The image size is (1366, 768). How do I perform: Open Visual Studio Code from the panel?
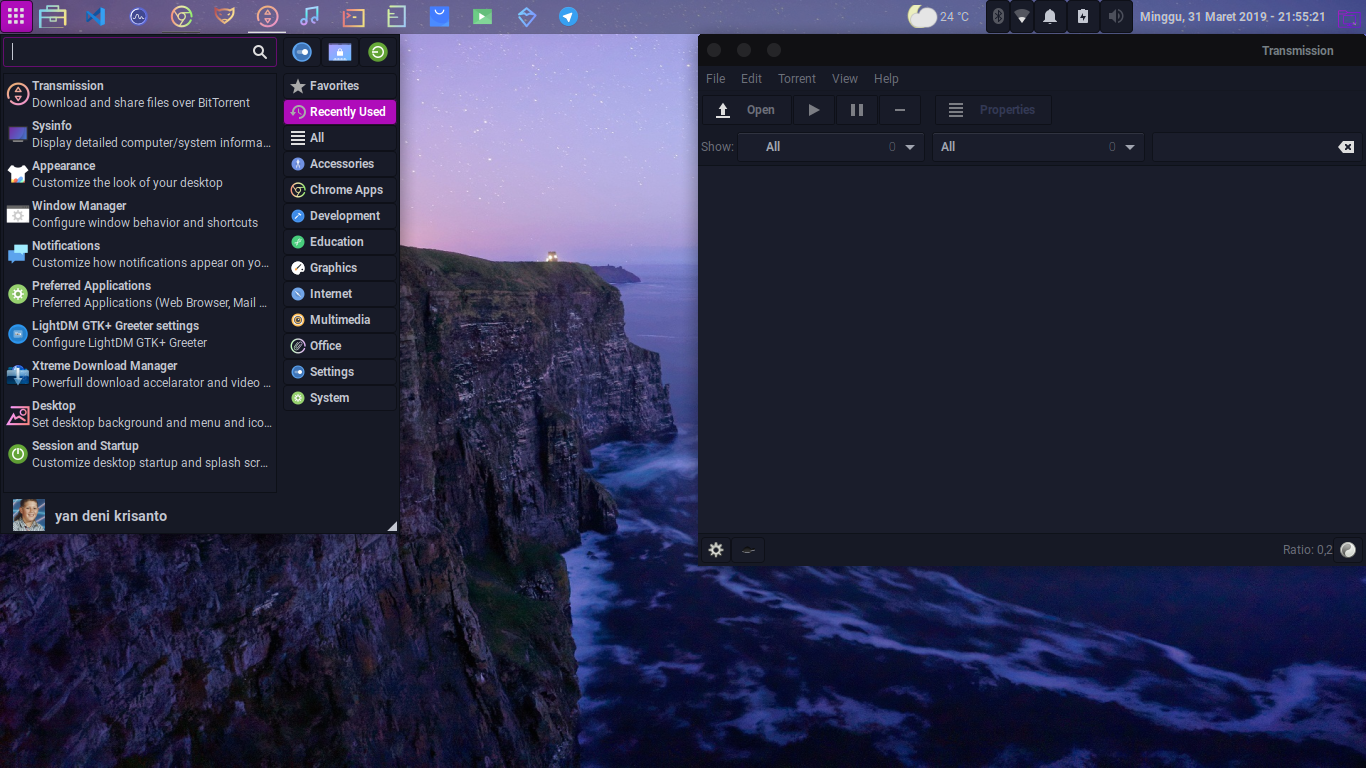pyautogui.click(x=95, y=16)
